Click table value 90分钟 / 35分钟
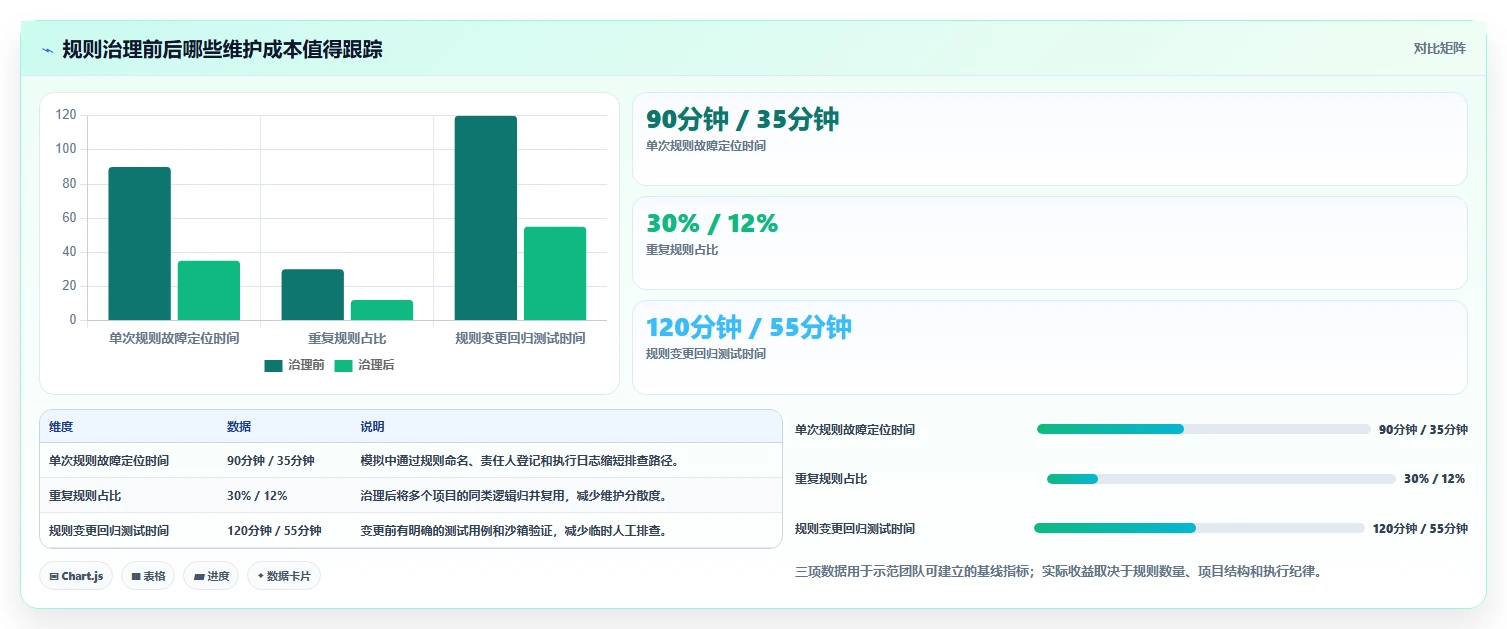1507x629 pixels. pyautogui.click(x=271, y=461)
